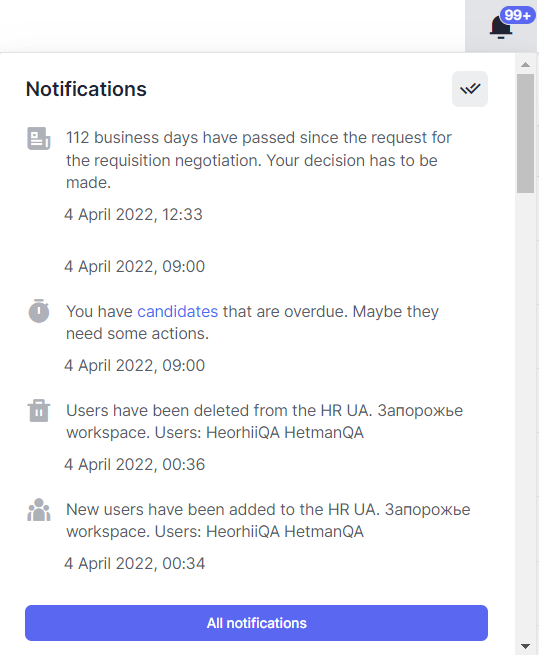Open the candidates link
Screen dimensions: 539x655
(178, 312)
